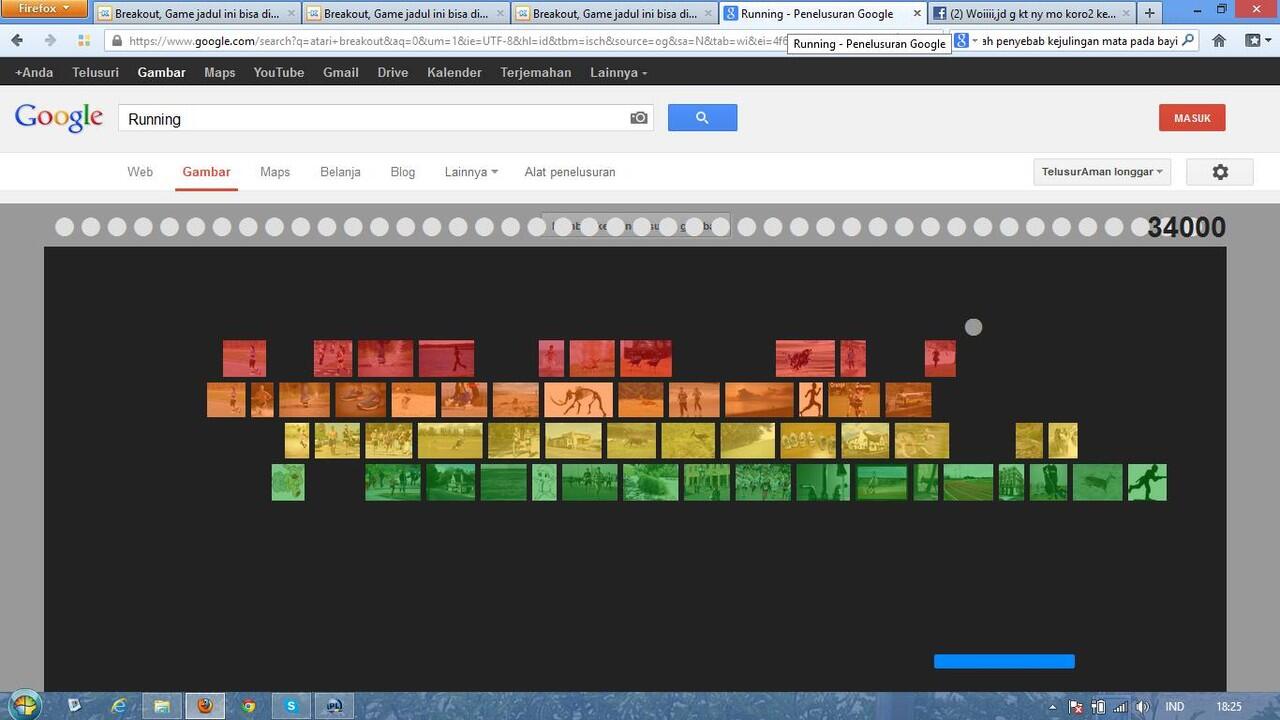Viewport: 1280px width, 720px height.
Task: Open Skype from the taskbar
Action: [x=291, y=706]
